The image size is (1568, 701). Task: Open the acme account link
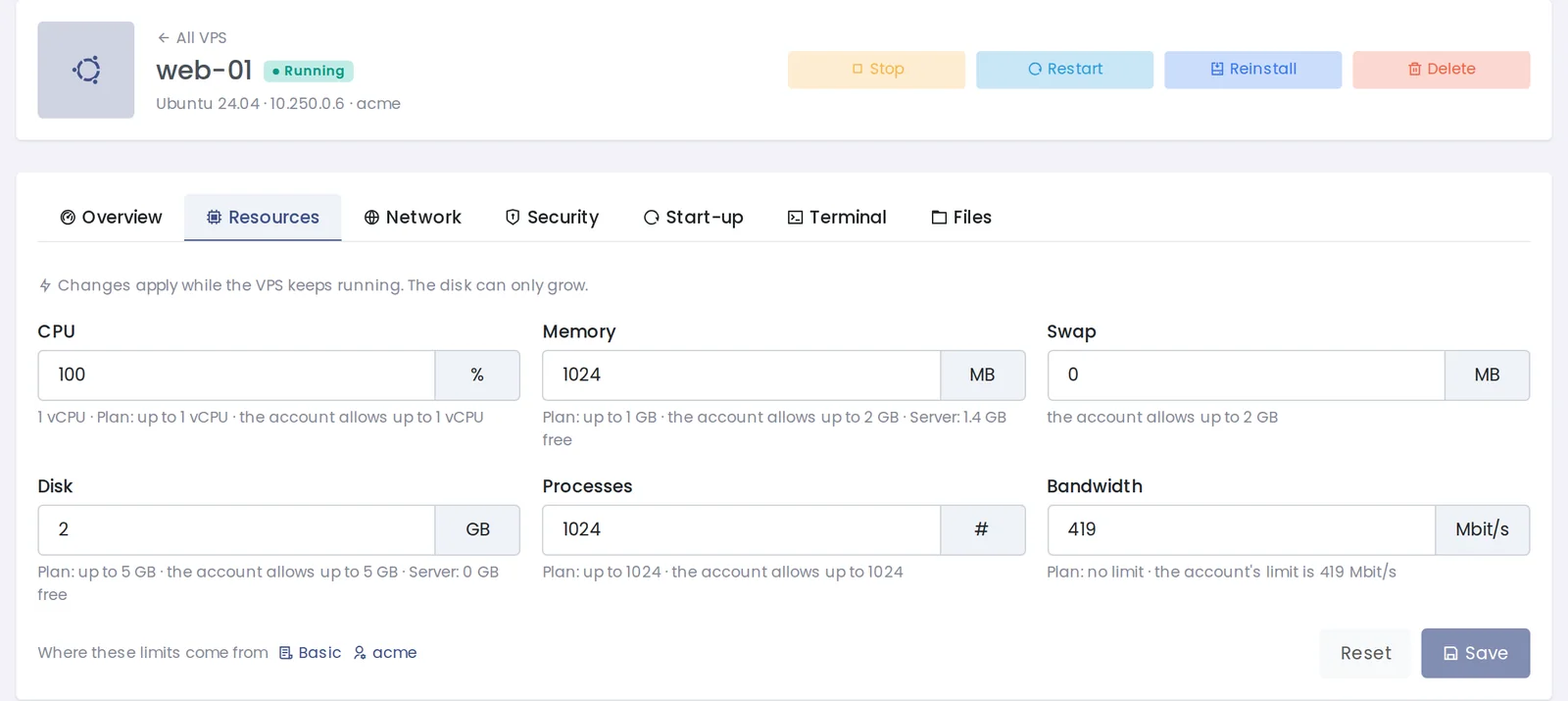tap(385, 653)
